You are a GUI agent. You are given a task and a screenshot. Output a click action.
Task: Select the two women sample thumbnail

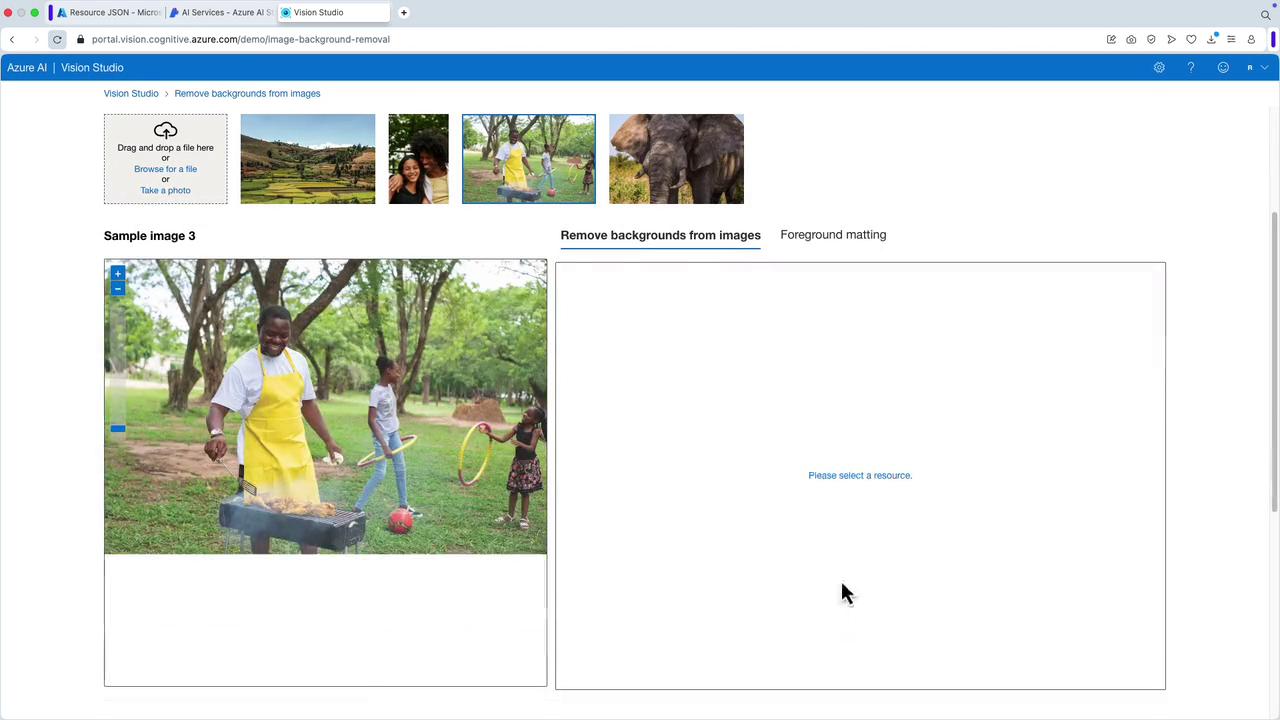coord(418,159)
